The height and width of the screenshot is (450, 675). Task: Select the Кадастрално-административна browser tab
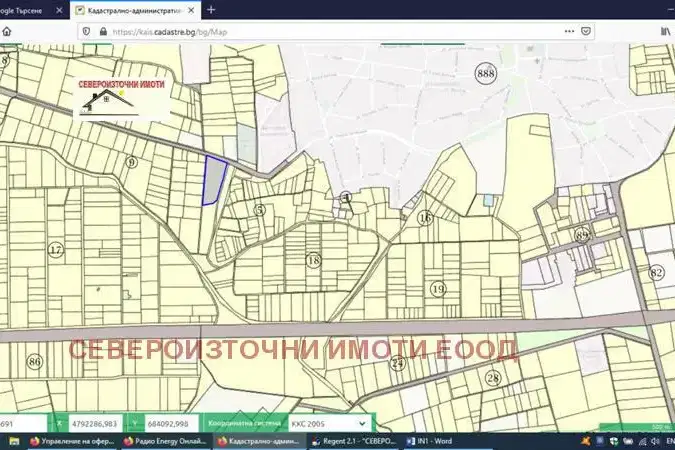(x=135, y=10)
